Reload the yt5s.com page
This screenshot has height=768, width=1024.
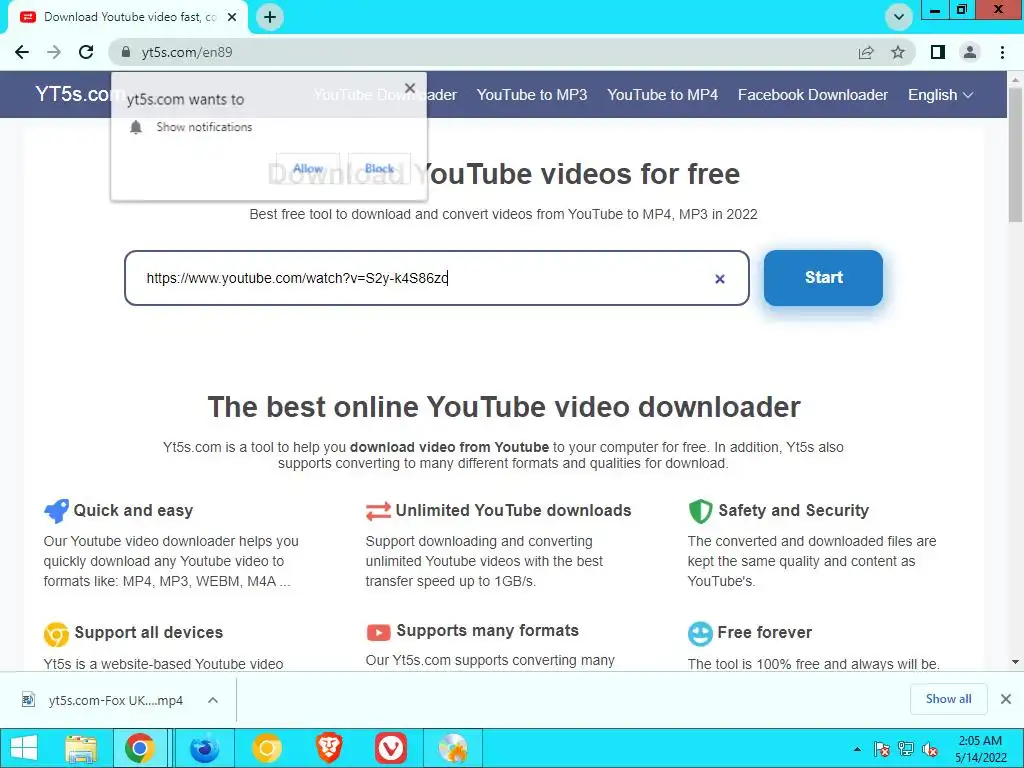click(86, 52)
